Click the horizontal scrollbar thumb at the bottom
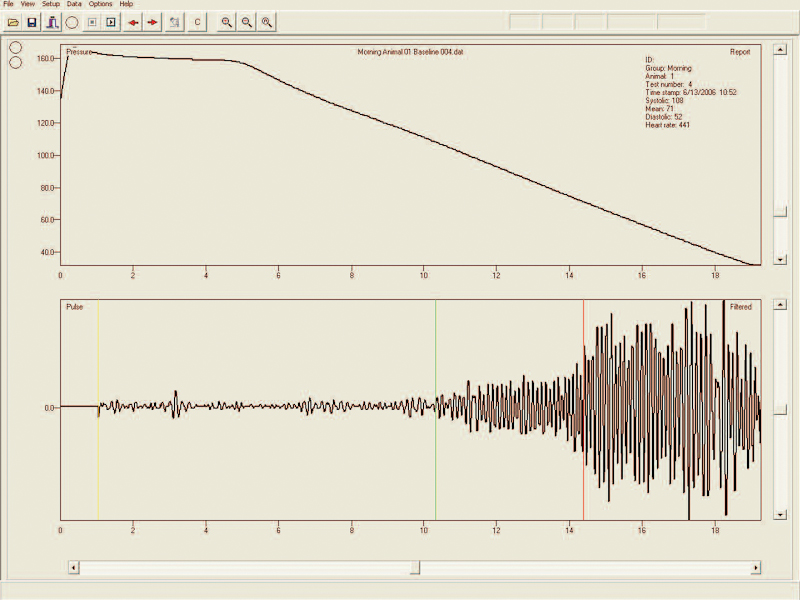 pos(415,567)
